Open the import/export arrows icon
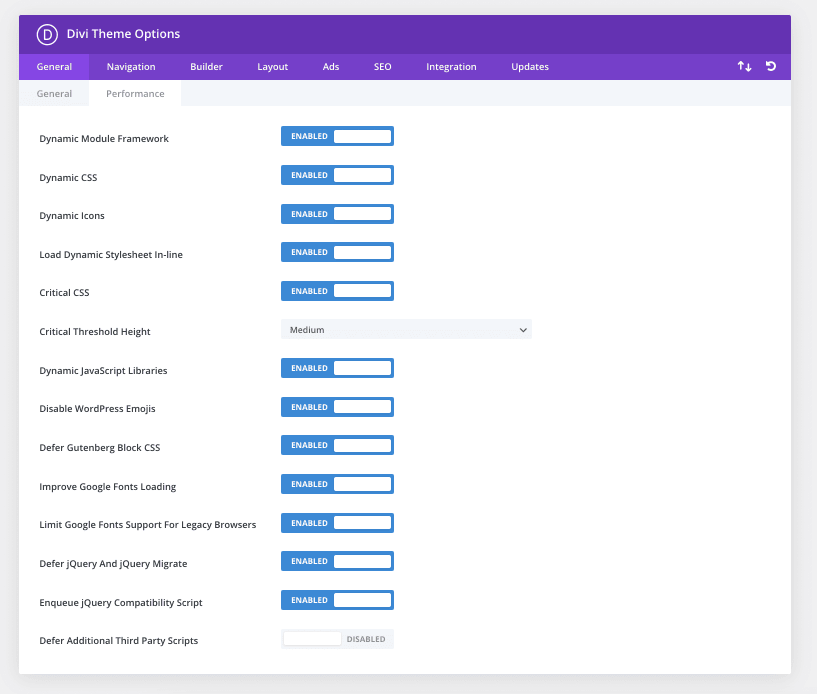The height and width of the screenshot is (694, 817). click(744, 66)
